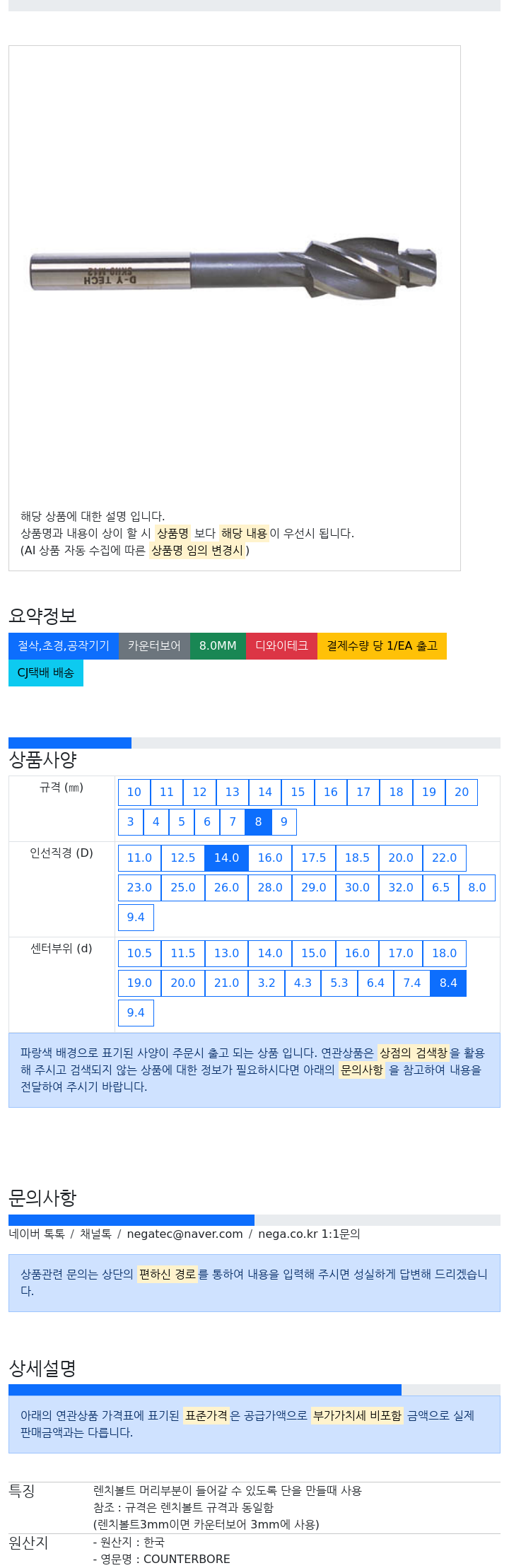Select 센터부위 value 8.4
Image resolution: width=509 pixels, height=1568 pixels.
448,983
